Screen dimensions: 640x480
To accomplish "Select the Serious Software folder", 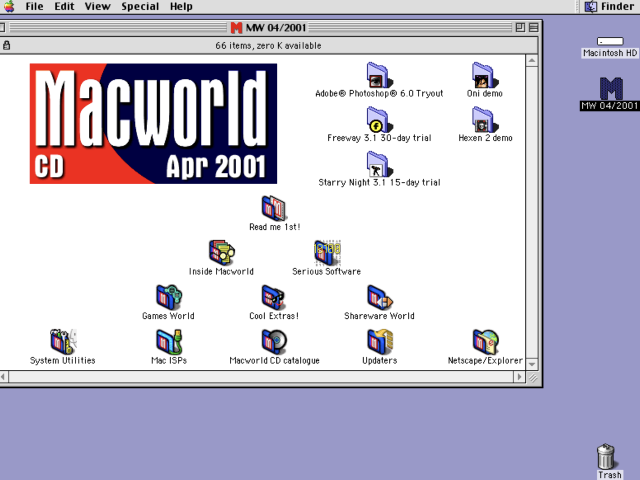I will (327, 253).
